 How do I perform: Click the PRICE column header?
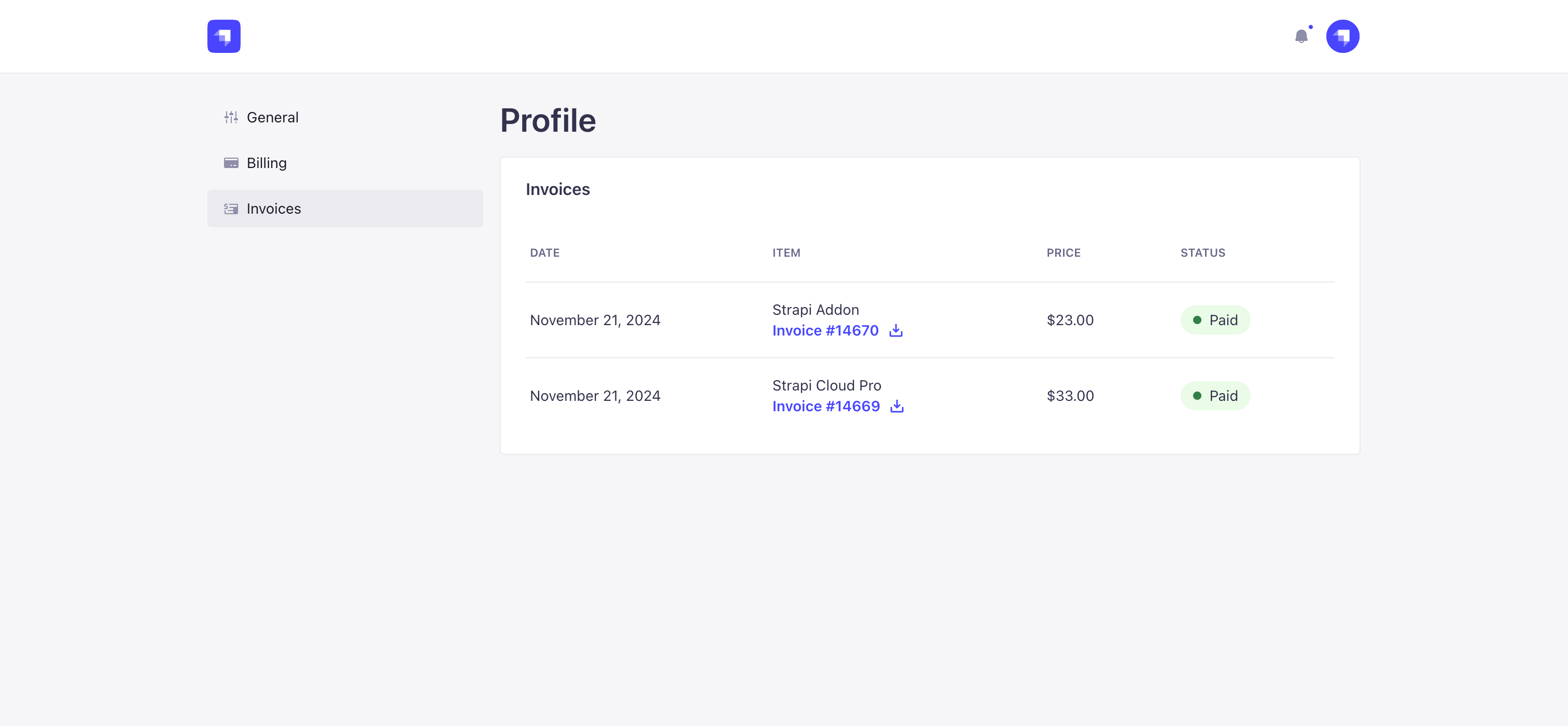pos(1063,253)
